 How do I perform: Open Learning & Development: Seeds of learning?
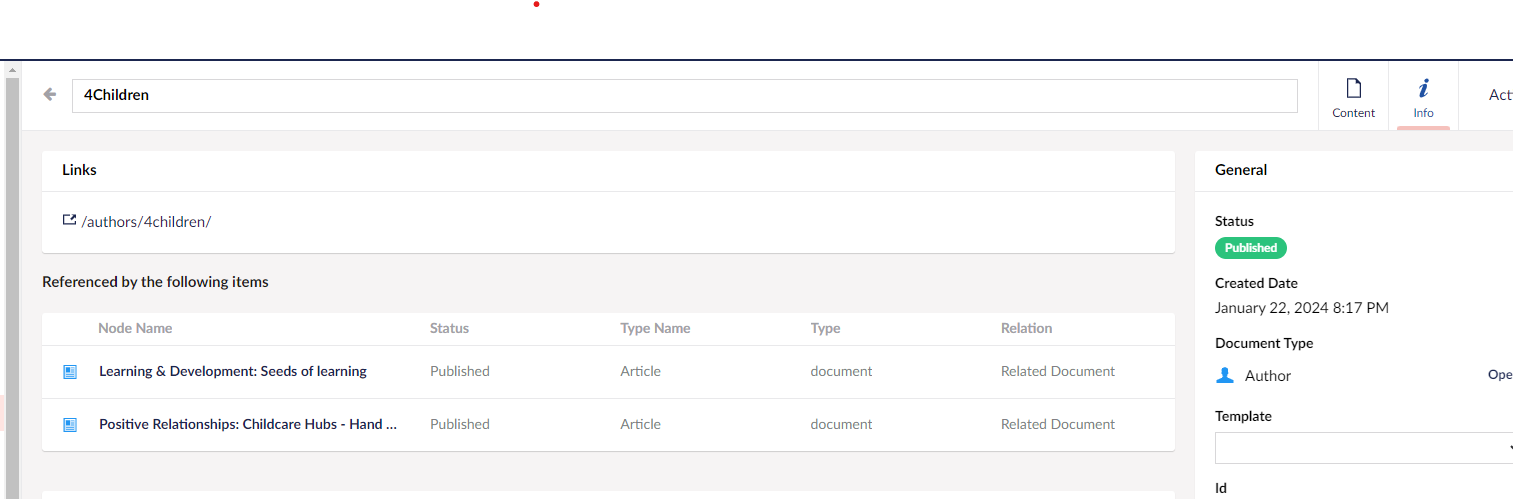(233, 371)
